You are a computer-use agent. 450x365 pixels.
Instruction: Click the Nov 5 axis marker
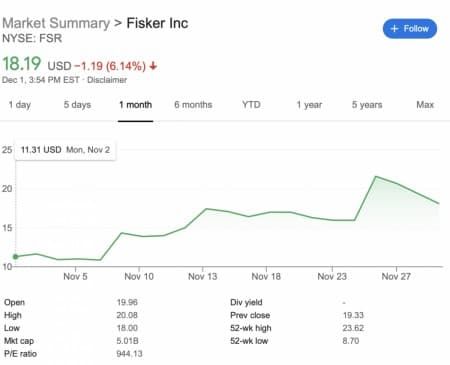75,276
